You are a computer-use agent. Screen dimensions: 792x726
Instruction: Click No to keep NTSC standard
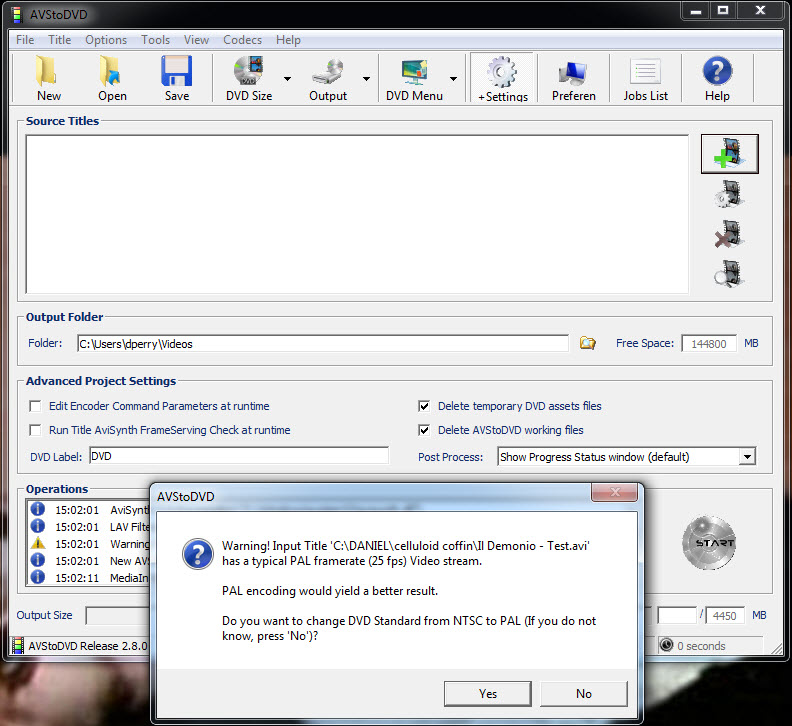point(584,694)
